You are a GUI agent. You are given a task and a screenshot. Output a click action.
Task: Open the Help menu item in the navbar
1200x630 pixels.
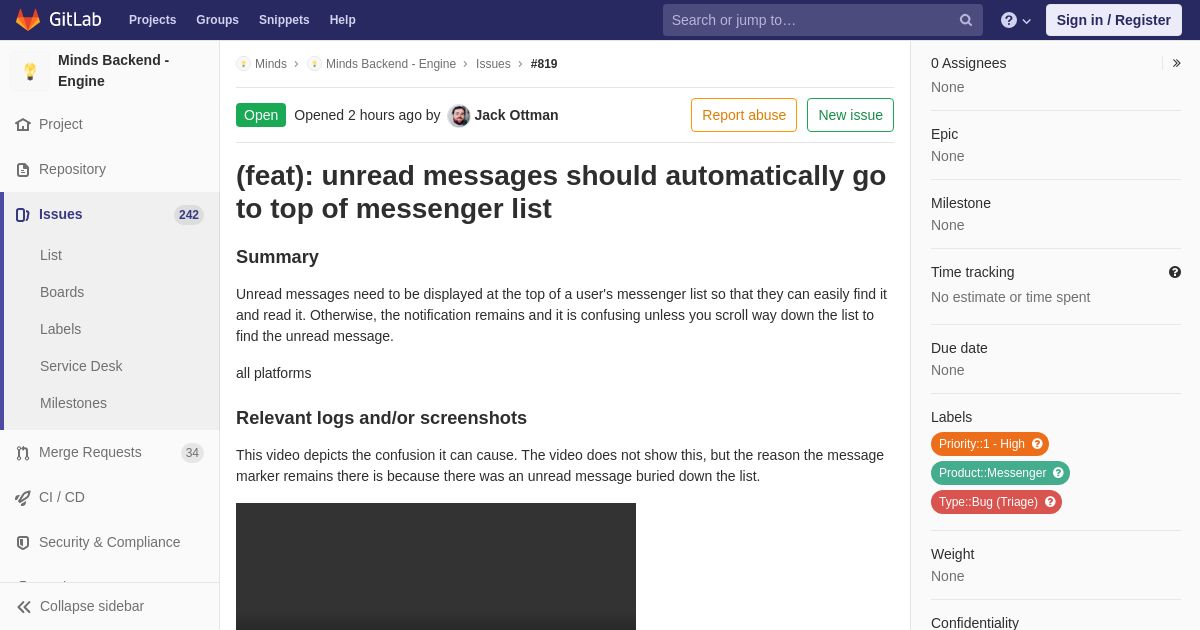(343, 20)
